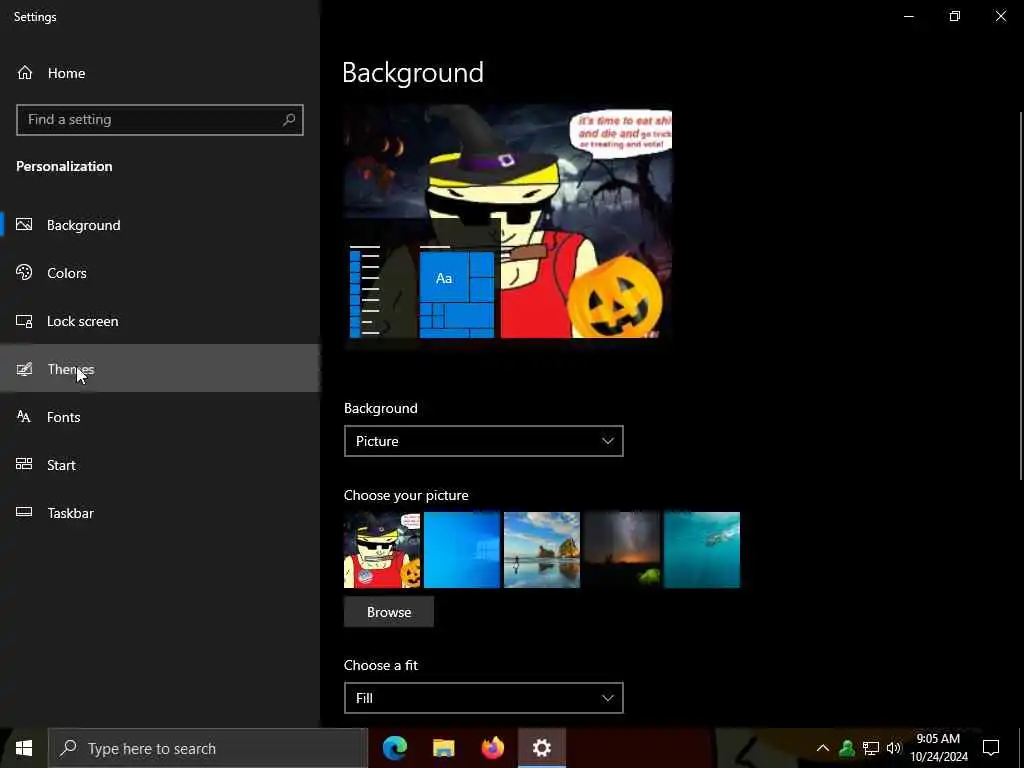Minimize the Settings window
1024x768 pixels.
(x=908, y=16)
